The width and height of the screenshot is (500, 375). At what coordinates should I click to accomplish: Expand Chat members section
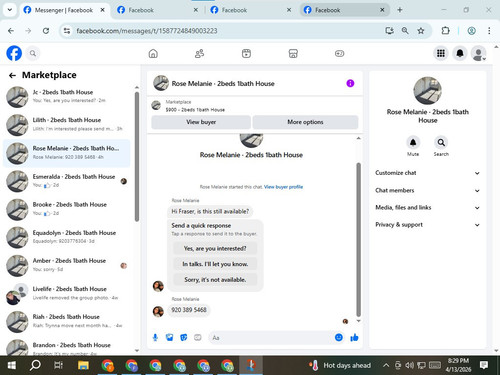428,190
